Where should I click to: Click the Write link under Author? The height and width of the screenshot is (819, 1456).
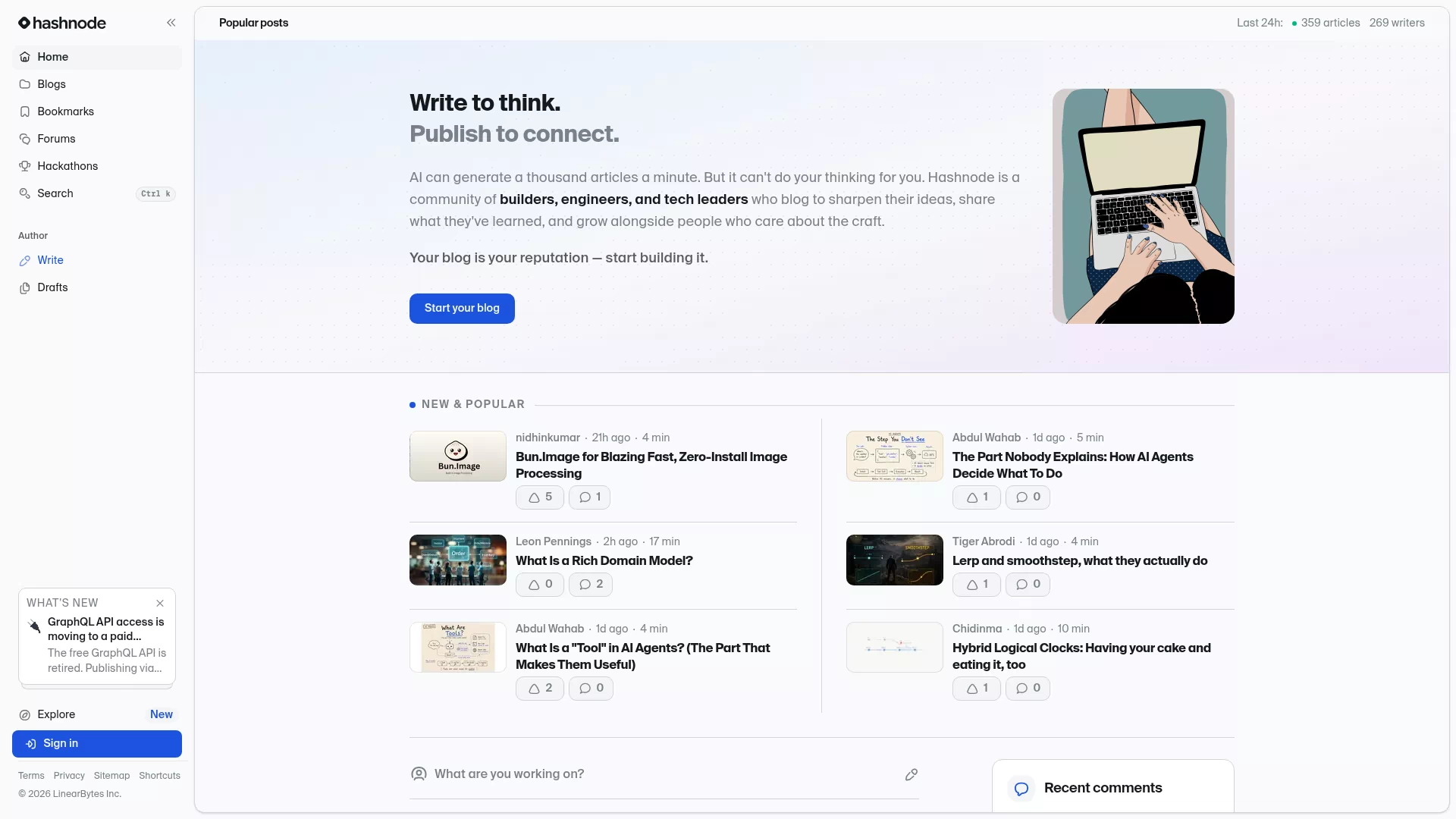click(x=97, y=260)
